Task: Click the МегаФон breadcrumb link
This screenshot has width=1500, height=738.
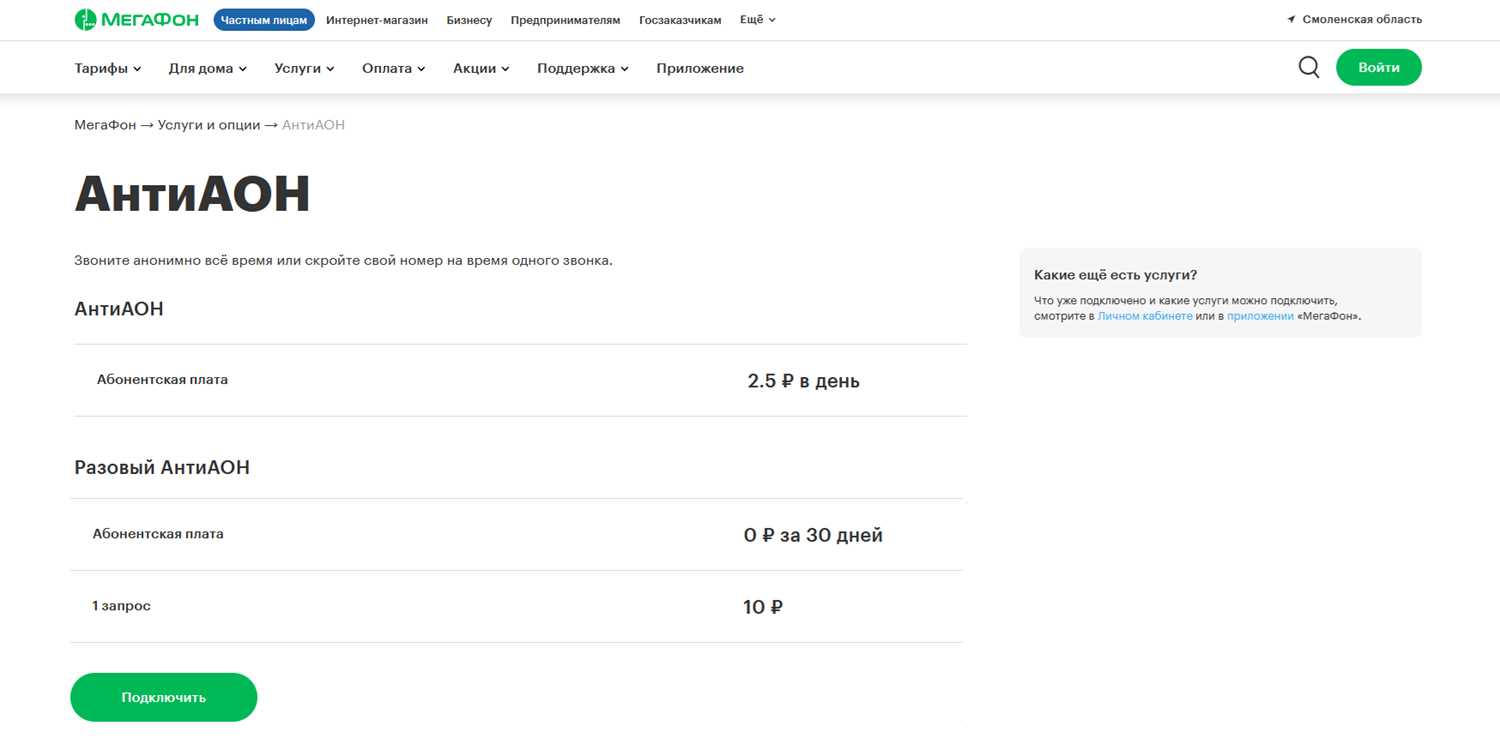Action: point(105,125)
